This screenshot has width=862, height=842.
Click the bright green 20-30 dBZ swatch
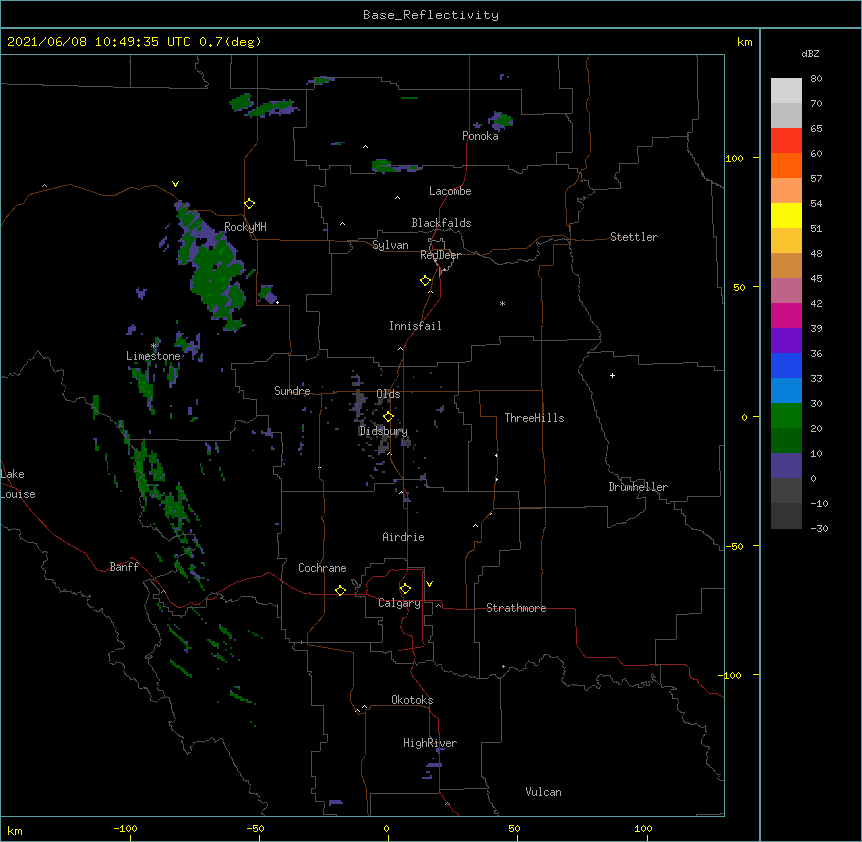click(786, 416)
